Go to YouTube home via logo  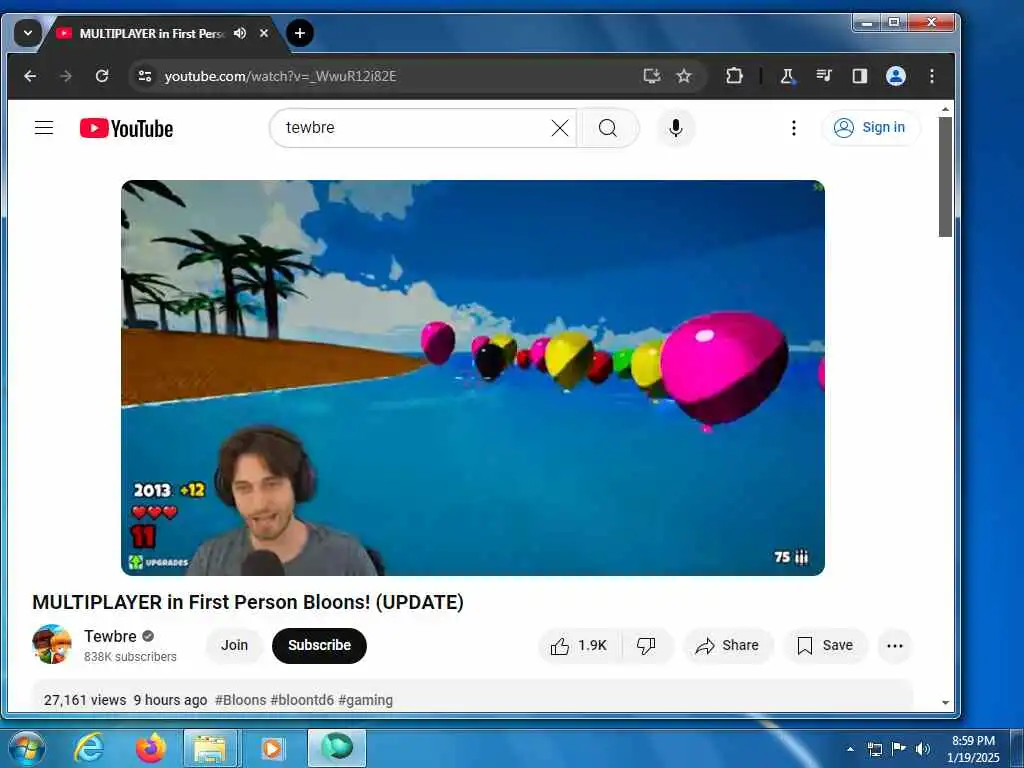(x=126, y=128)
